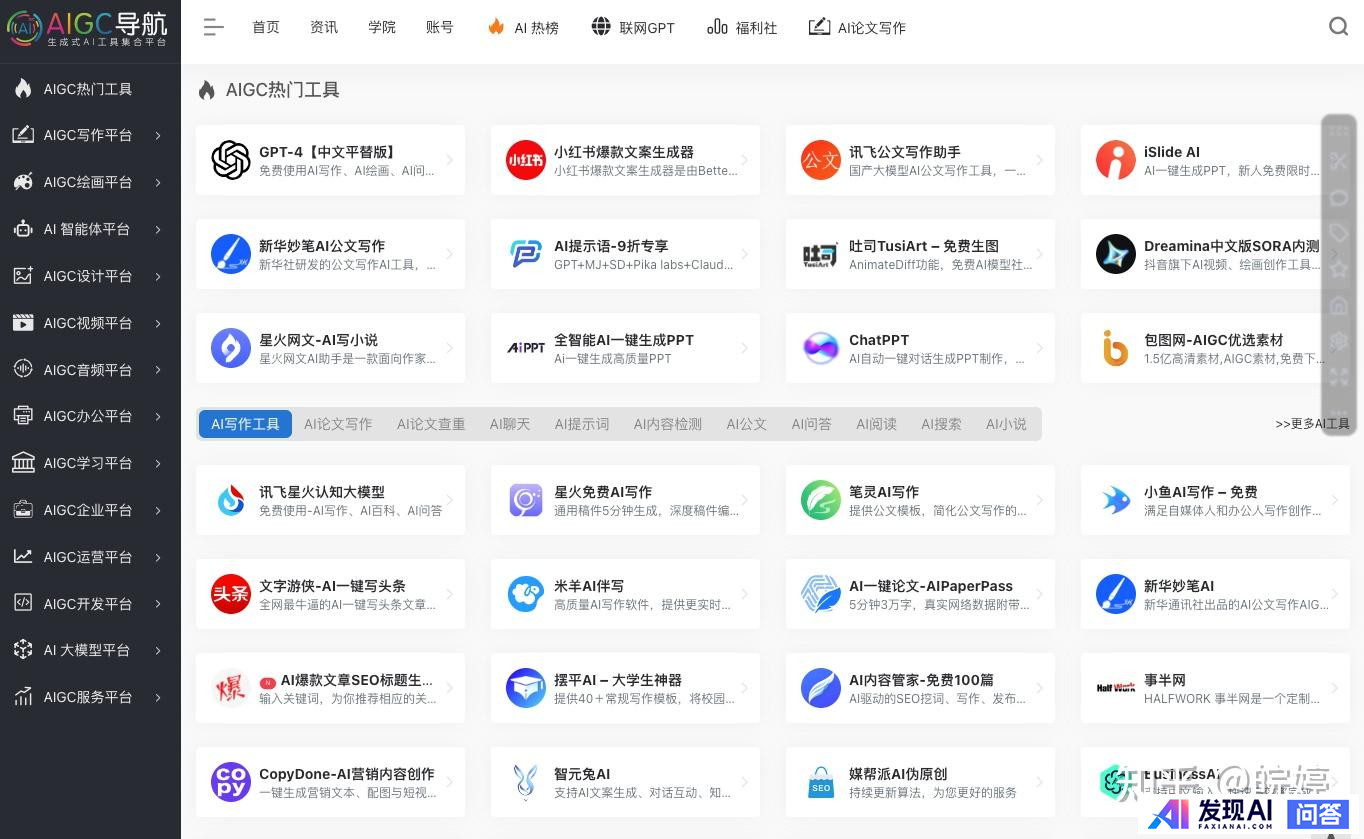Click the ChatPPT gradient icon
This screenshot has height=839, width=1364.
pos(821,348)
